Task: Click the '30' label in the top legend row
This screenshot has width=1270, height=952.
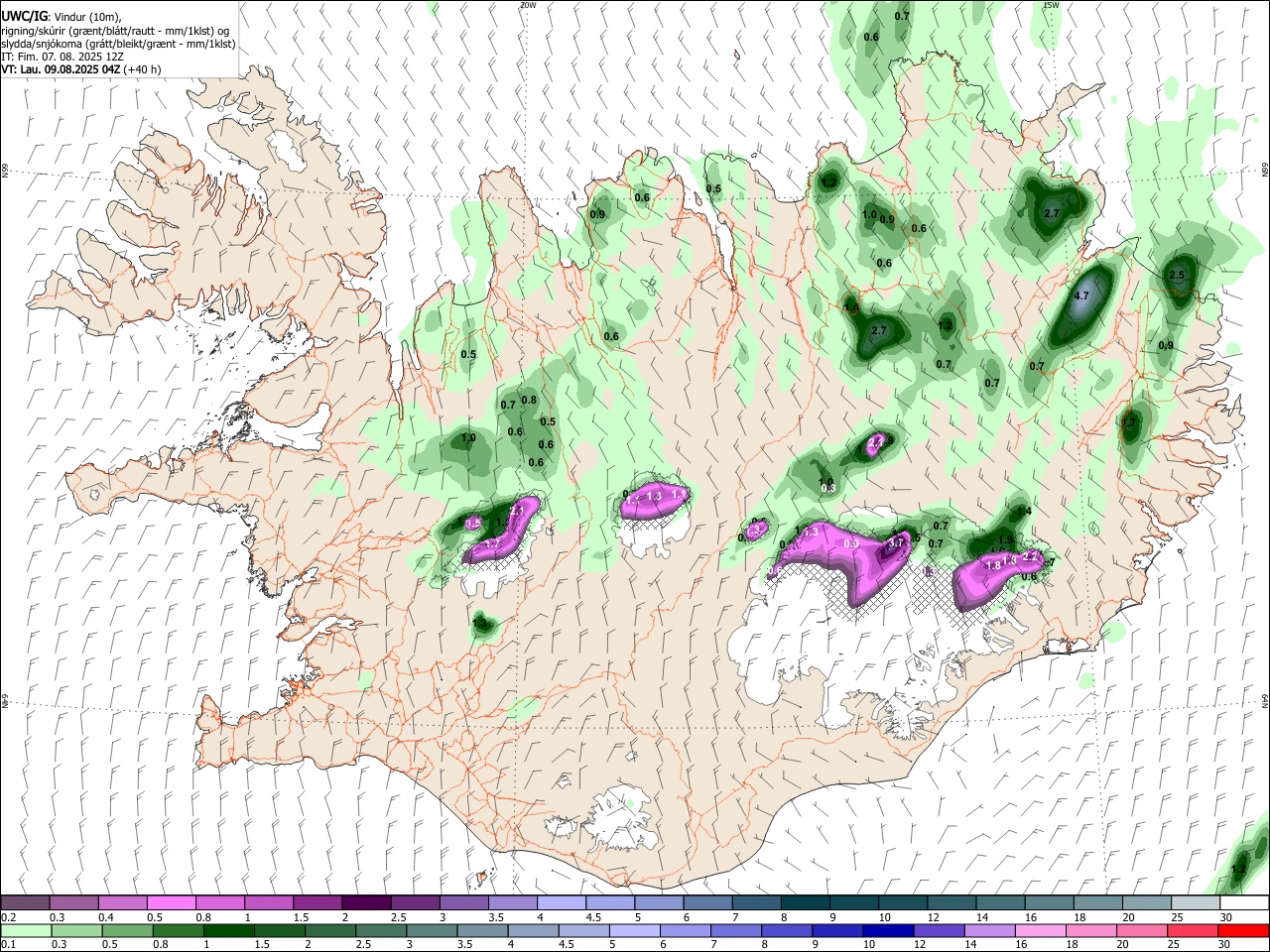Action: [1226, 917]
